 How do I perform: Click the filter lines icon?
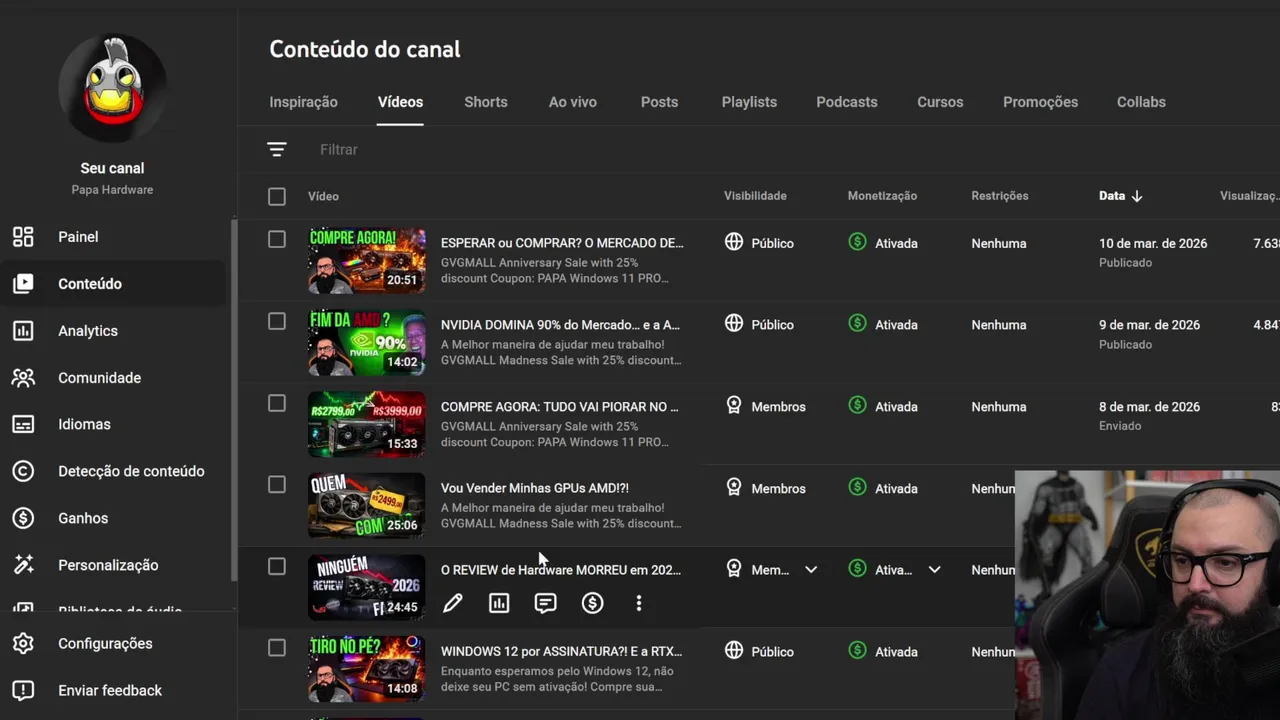277,149
